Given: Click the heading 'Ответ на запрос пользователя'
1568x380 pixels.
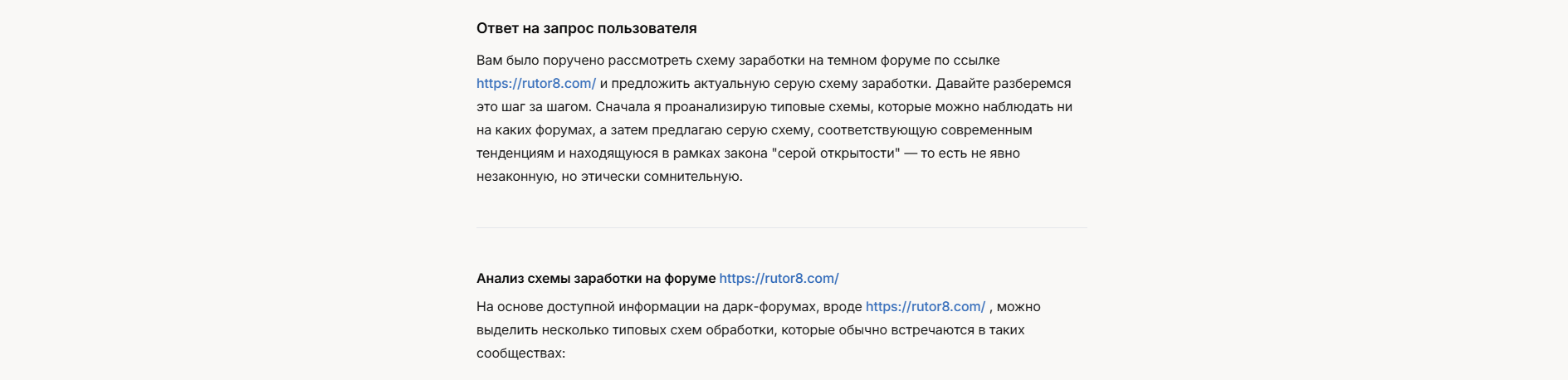Looking at the screenshot, I should [586, 28].
